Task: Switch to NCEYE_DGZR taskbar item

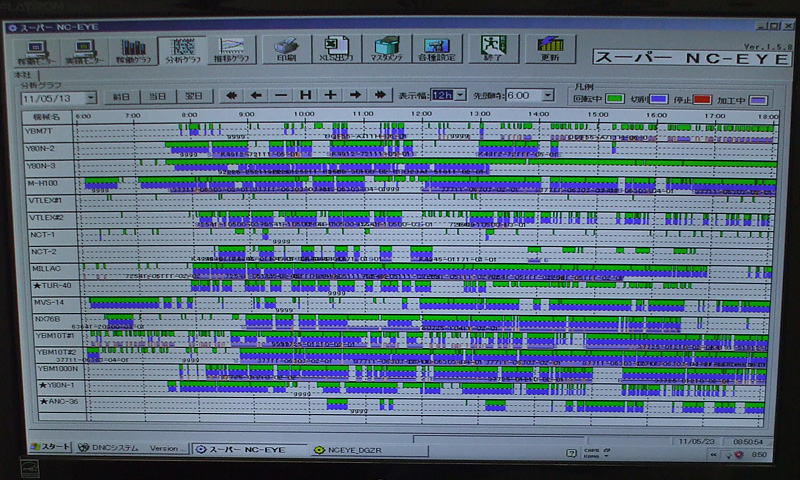Action: 369,450
